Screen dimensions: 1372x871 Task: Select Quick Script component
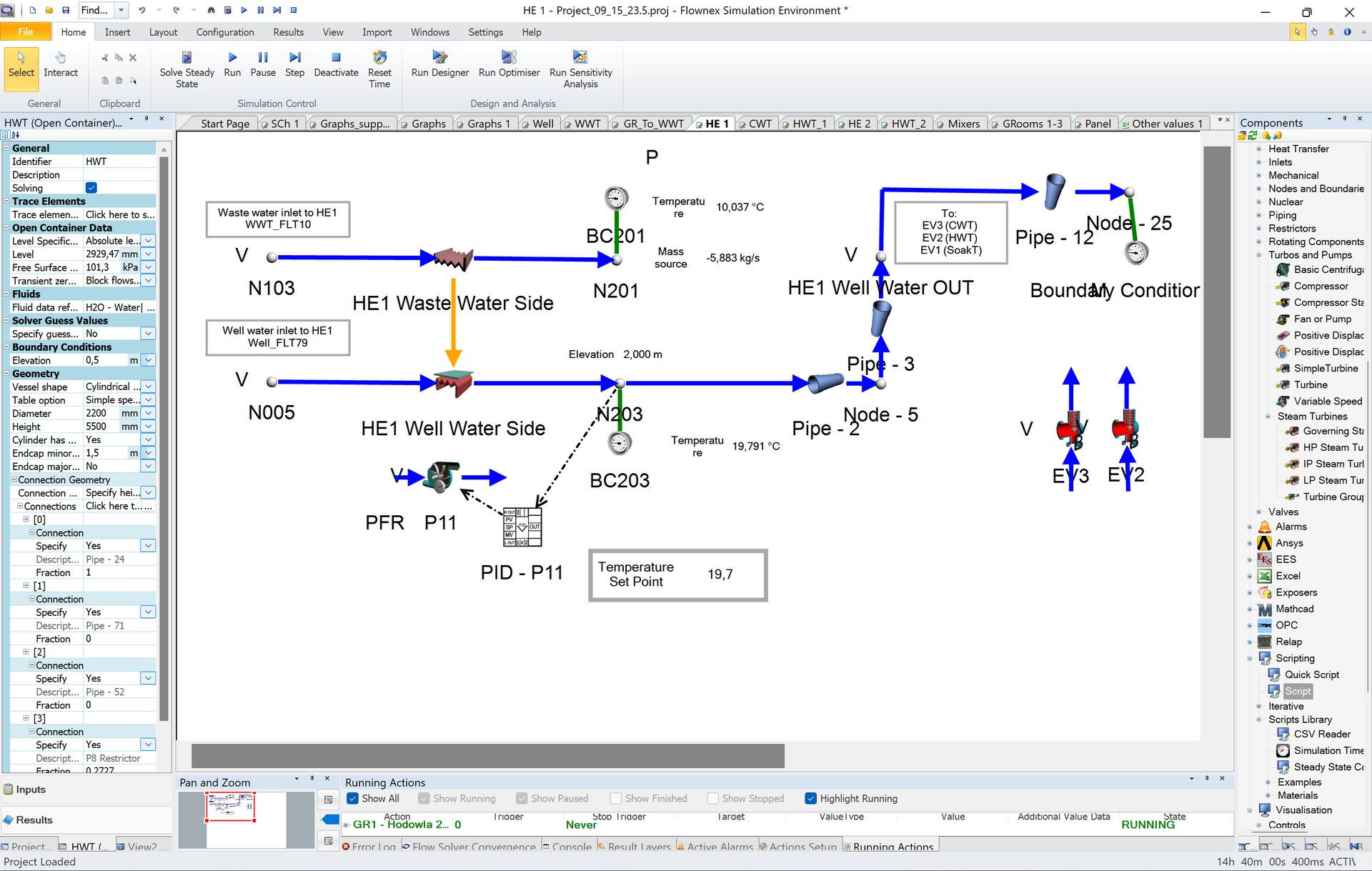click(1311, 675)
